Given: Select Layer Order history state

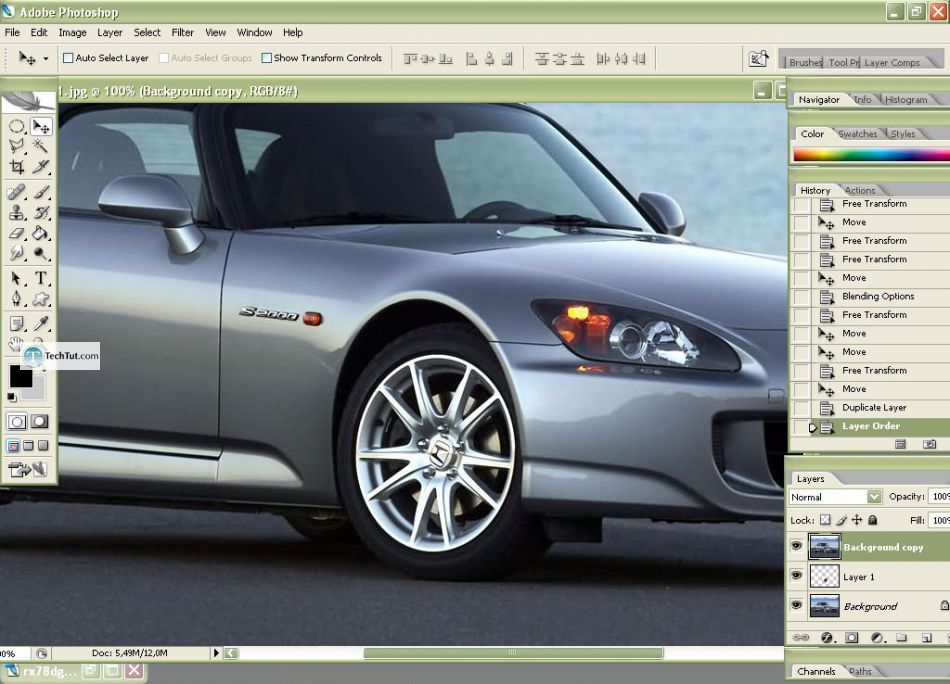Looking at the screenshot, I should (x=870, y=427).
